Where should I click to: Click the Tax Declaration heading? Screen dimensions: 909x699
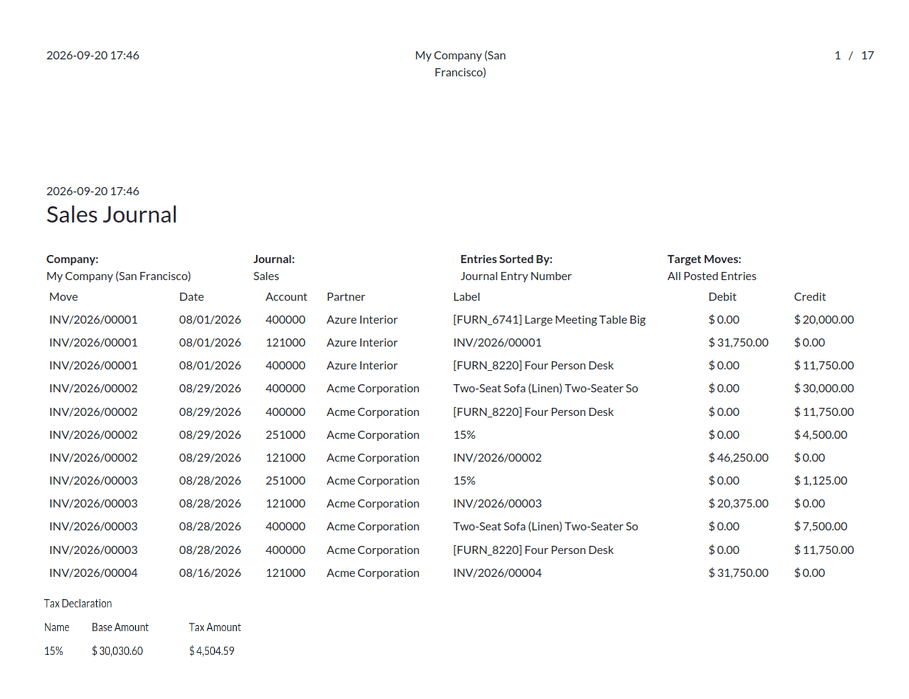coord(78,603)
